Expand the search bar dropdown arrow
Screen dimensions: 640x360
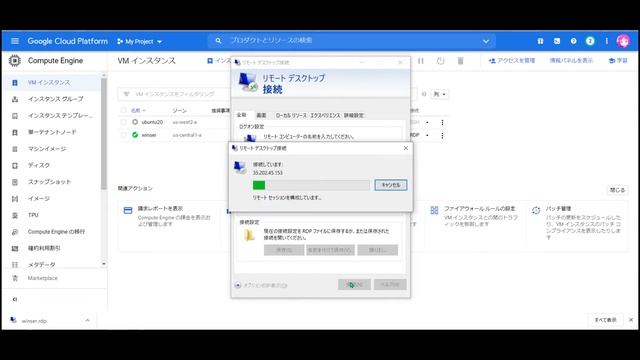(486, 41)
